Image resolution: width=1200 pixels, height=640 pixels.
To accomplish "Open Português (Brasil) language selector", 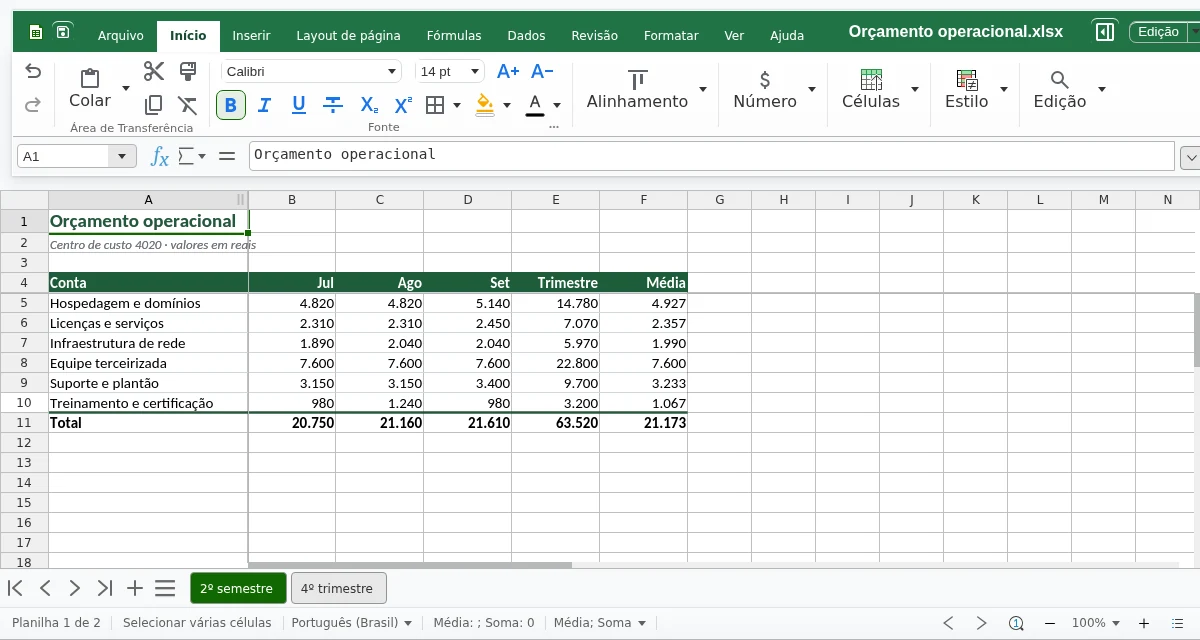I will [x=352, y=622].
